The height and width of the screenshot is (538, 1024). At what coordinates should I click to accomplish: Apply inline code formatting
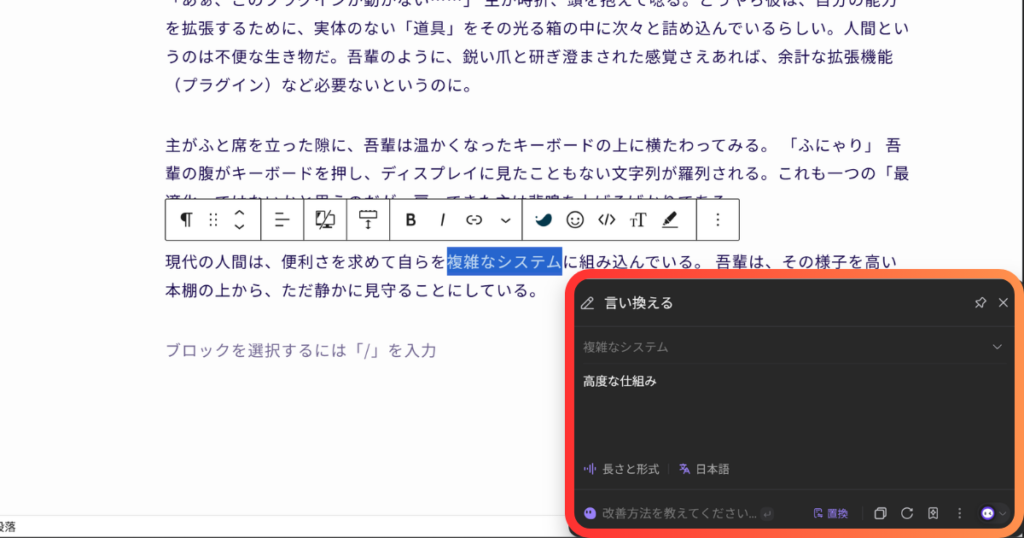(606, 220)
